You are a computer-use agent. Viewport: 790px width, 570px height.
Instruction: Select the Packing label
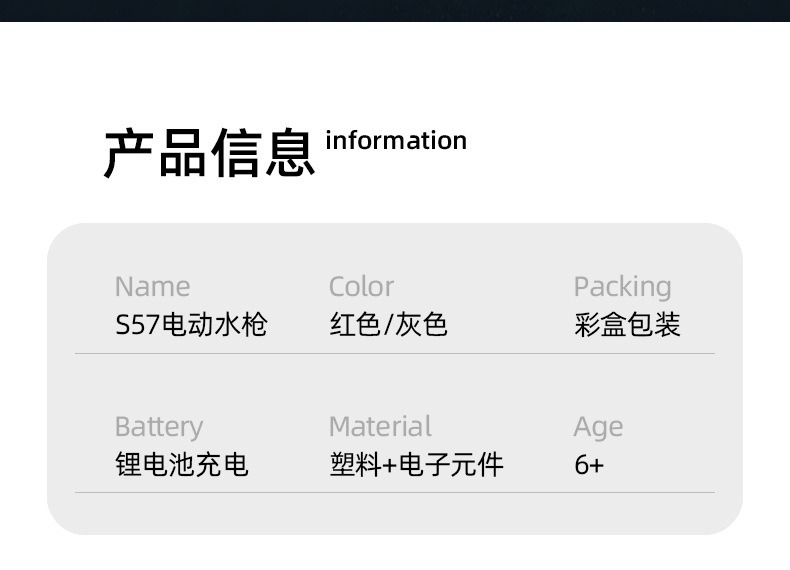[622, 288]
